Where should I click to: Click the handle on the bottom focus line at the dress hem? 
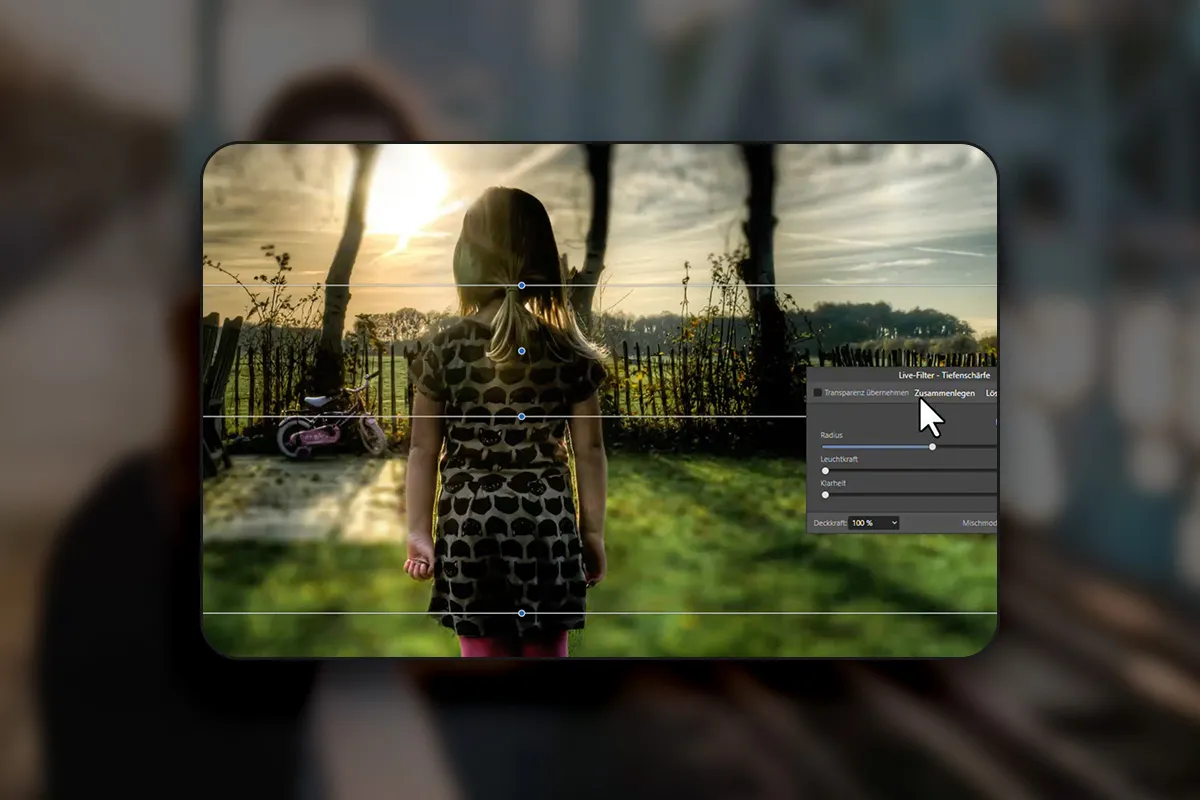522,613
